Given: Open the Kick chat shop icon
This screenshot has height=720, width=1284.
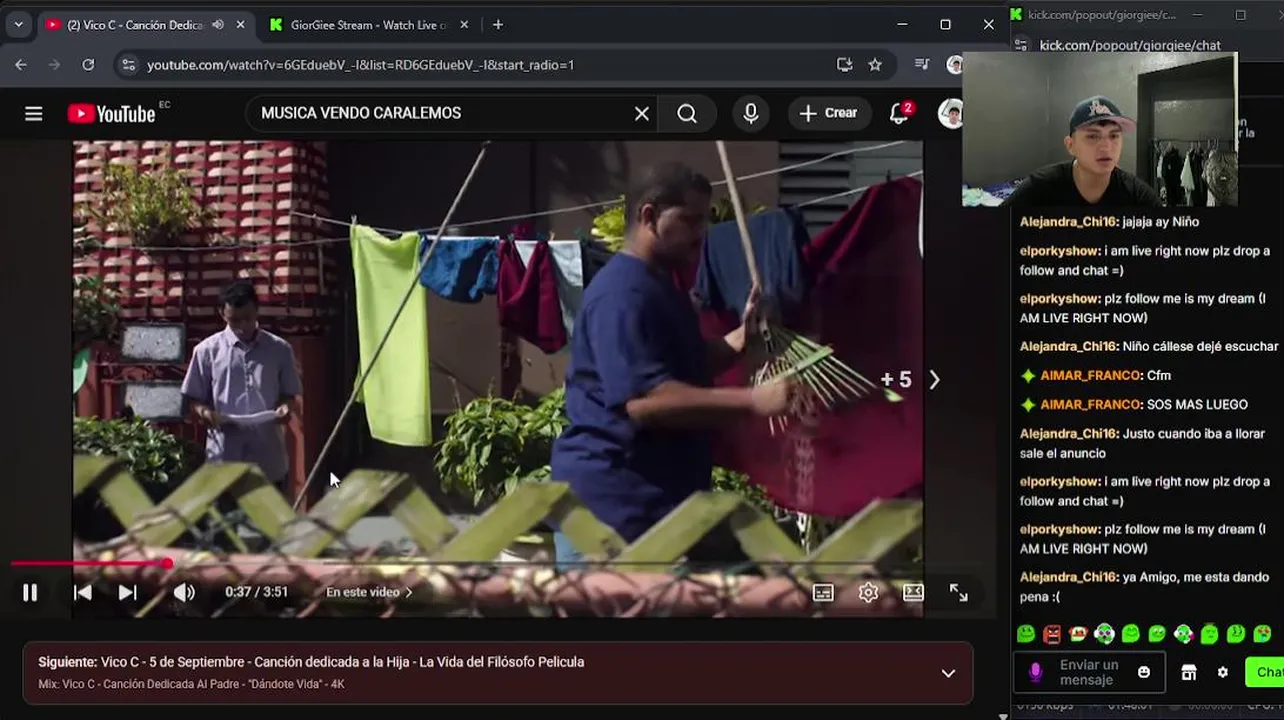Looking at the screenshot, I should pos(1189,673).
